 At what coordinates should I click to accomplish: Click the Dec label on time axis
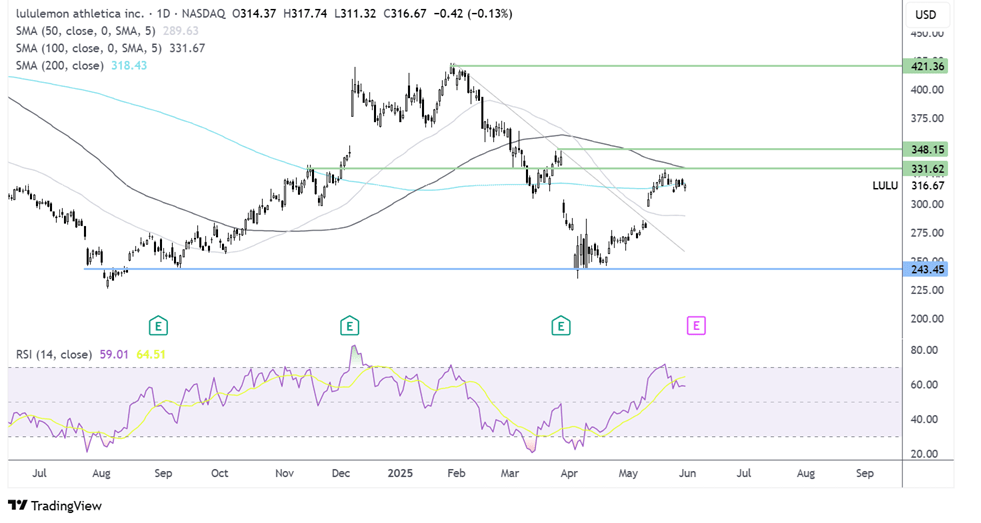pos(341,474)
